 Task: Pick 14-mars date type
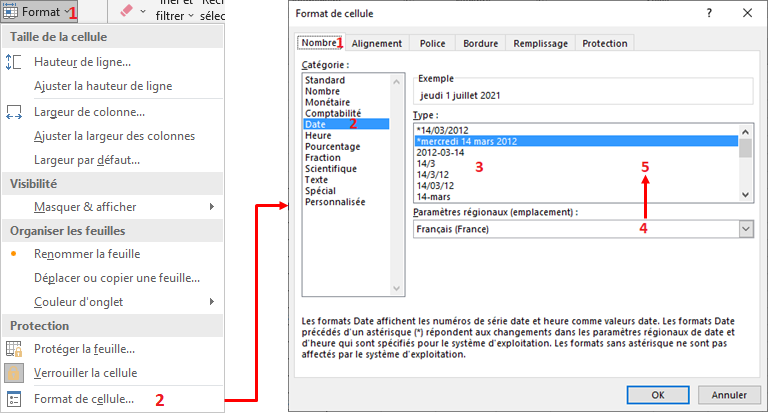coord(576,196)
